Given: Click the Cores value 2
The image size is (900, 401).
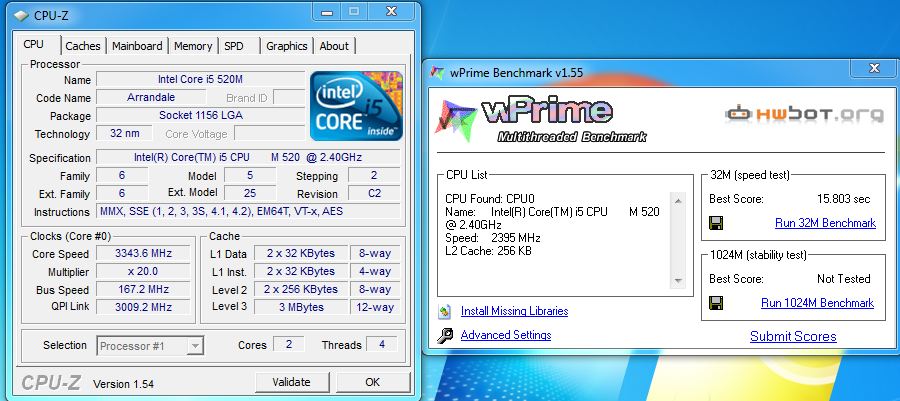Looking at the screenshot, I should tap(289, 345).
